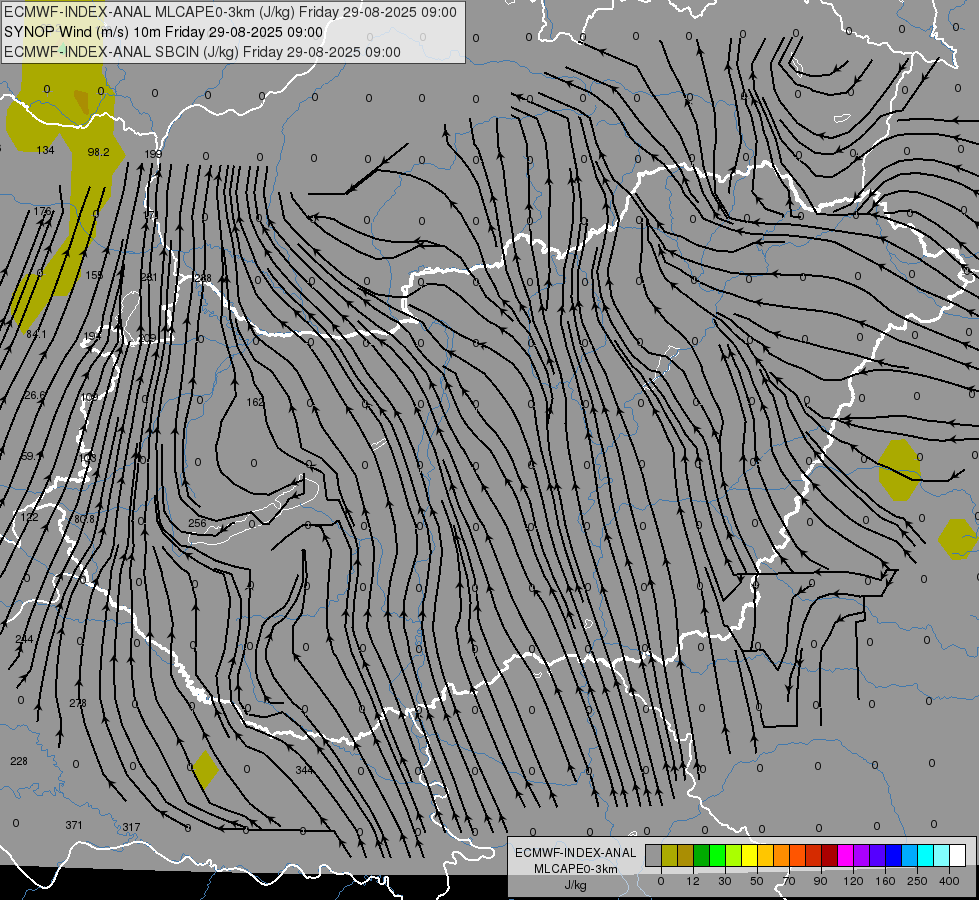The width and height of the screenshot is (979, 900).
Task: Click the map value 278
Action: (78, 703)
